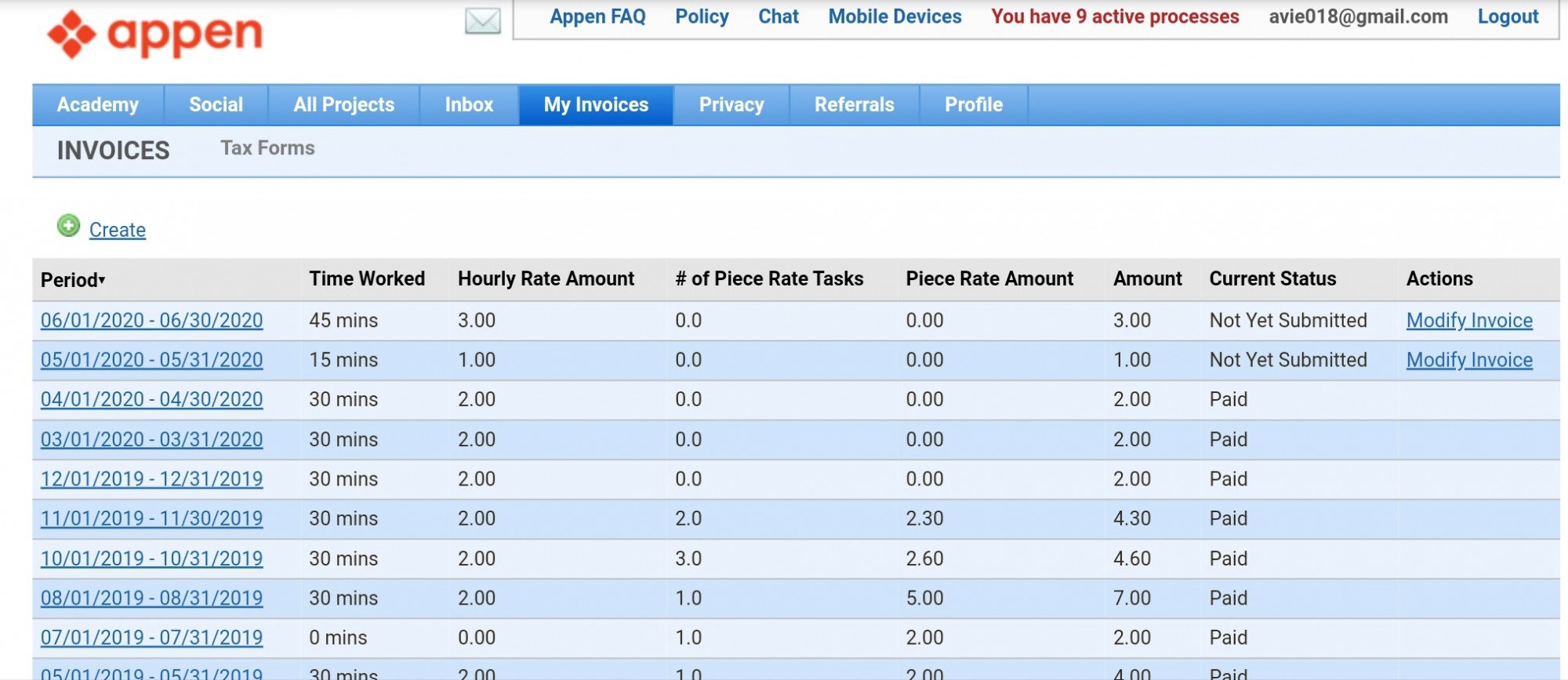This screenshot has width=1568, height=680.
Task: Click the Appen logo
Action: pos(154,35)
